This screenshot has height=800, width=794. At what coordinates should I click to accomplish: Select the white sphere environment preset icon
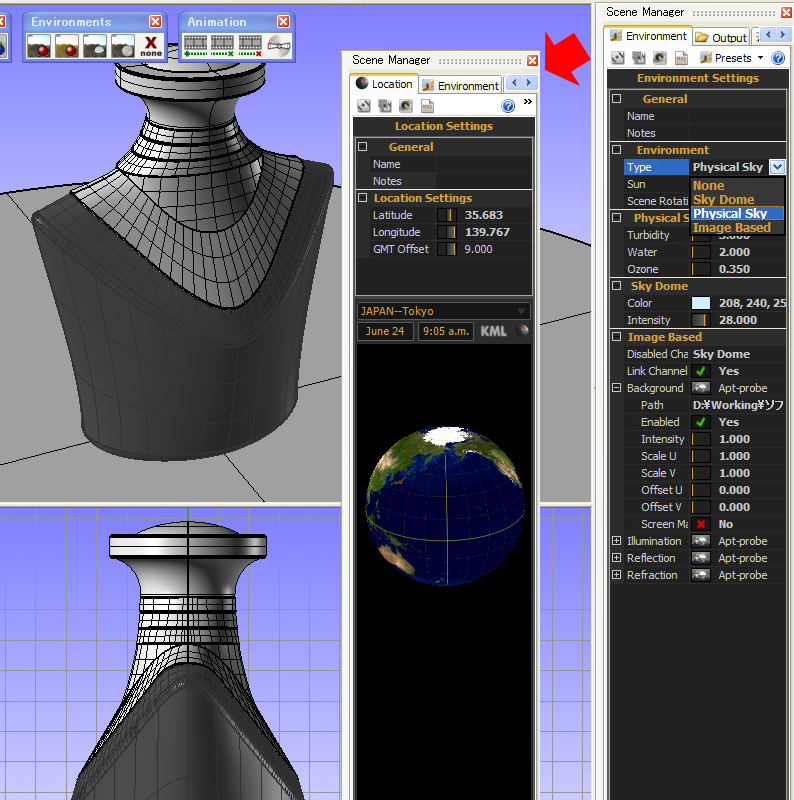[x=123, y=46]
